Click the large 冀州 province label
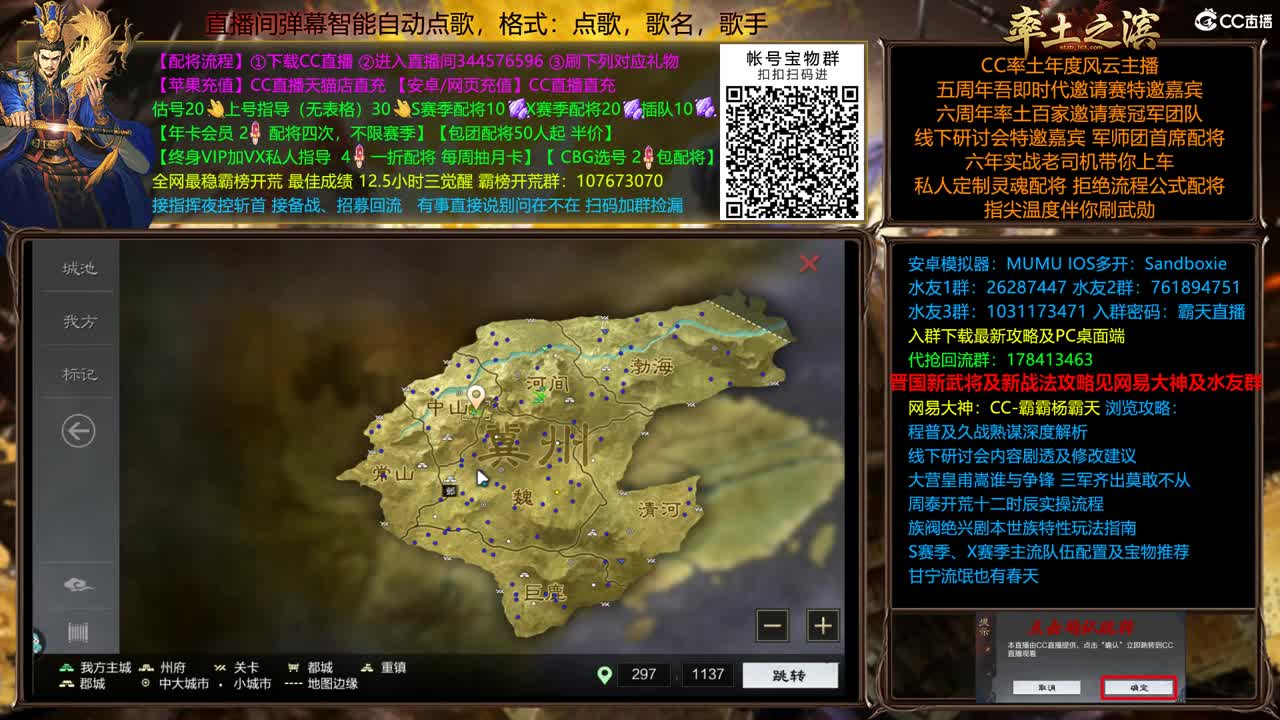 pos(536,443)
